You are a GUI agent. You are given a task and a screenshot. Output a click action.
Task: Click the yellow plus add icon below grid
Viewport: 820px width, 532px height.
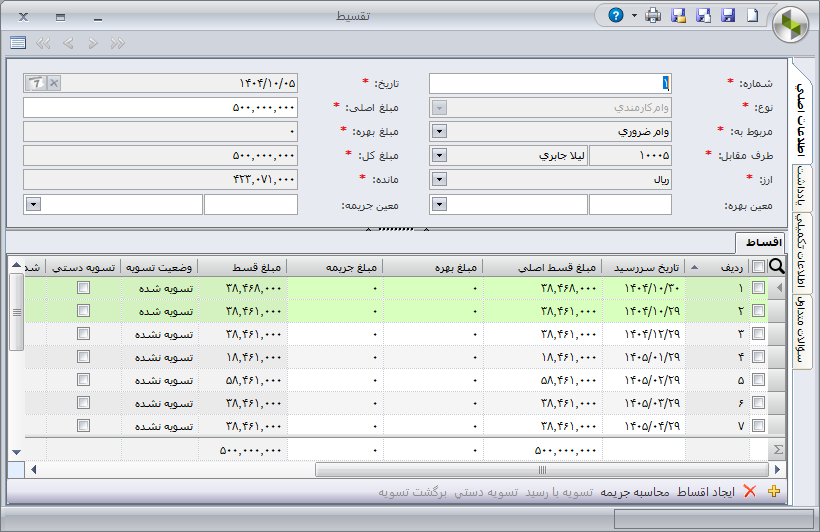(x=773, y=492)
